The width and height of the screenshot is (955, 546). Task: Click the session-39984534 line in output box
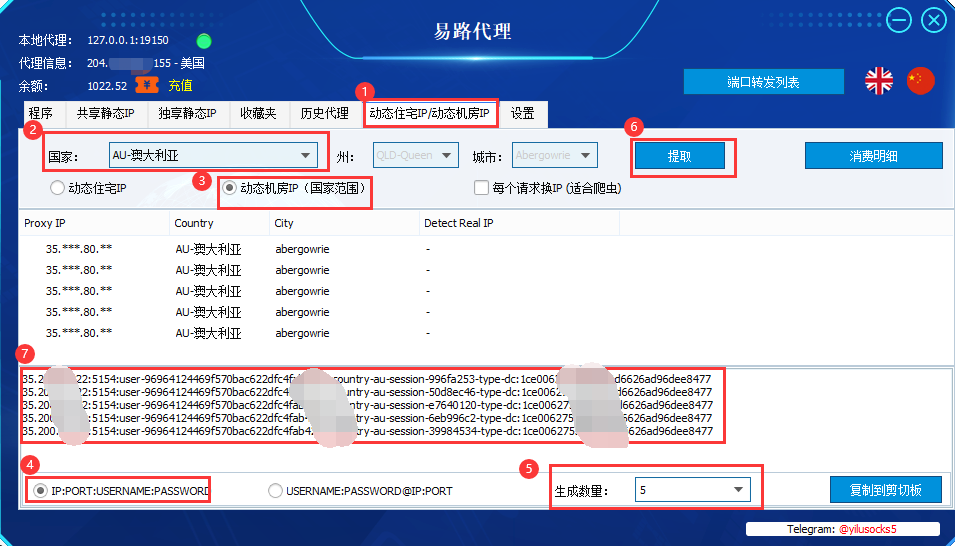(367, 431)
